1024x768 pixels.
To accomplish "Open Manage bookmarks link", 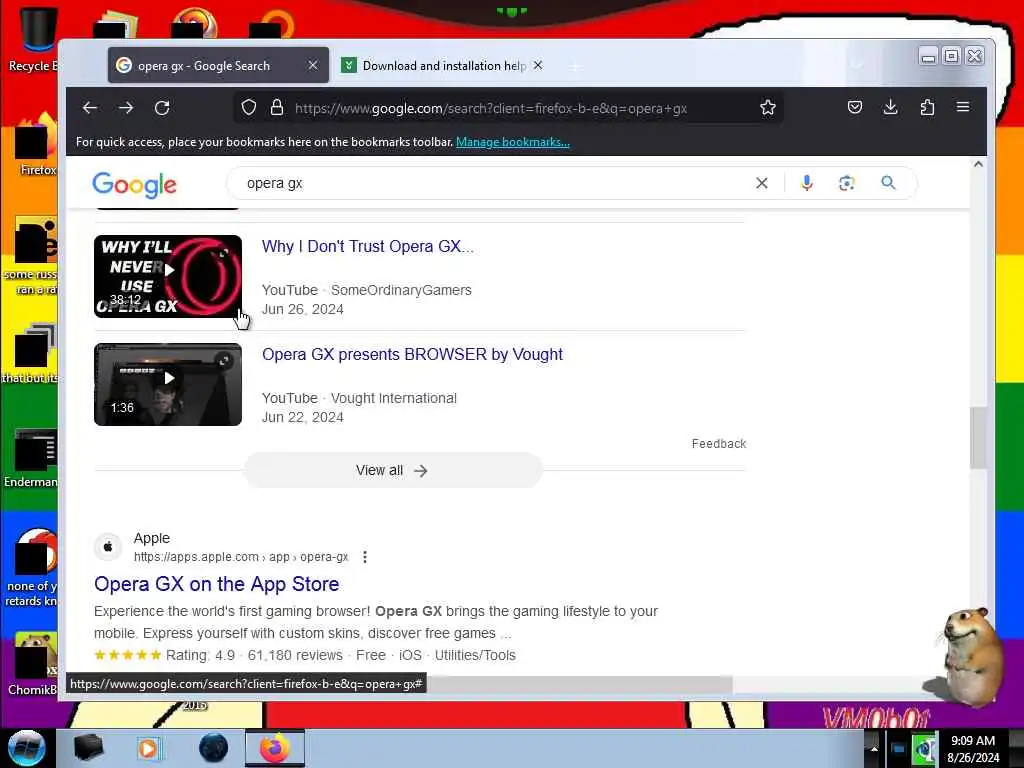I will click(x=513, y=142).
